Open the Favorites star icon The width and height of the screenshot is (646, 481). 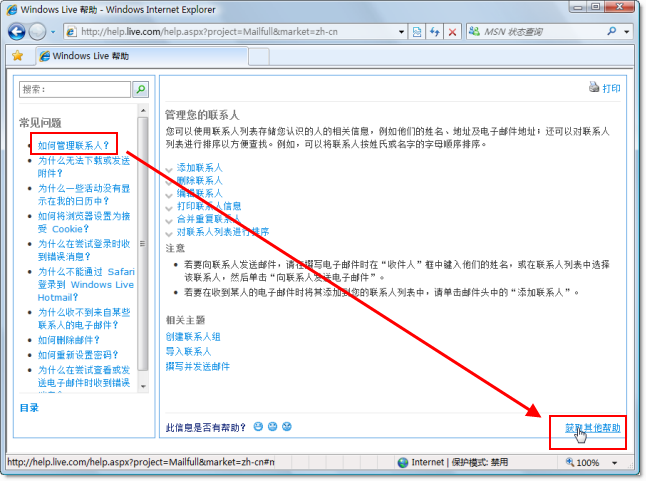tap(17, 56)
